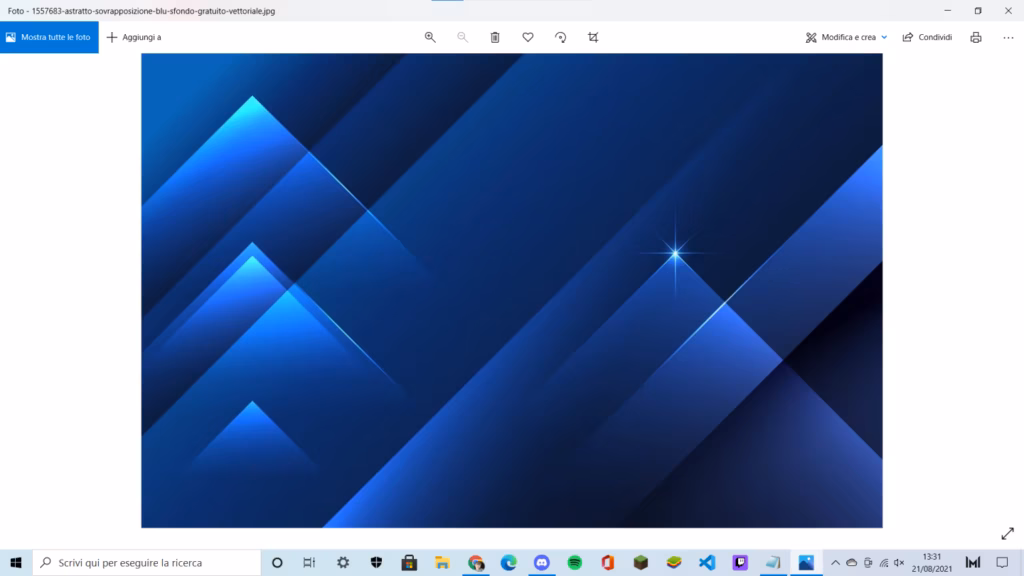Screen dimensions: 1024x576
Task: Open Visual Studio Code from taskbar
Action: click(x=707, y=562)
